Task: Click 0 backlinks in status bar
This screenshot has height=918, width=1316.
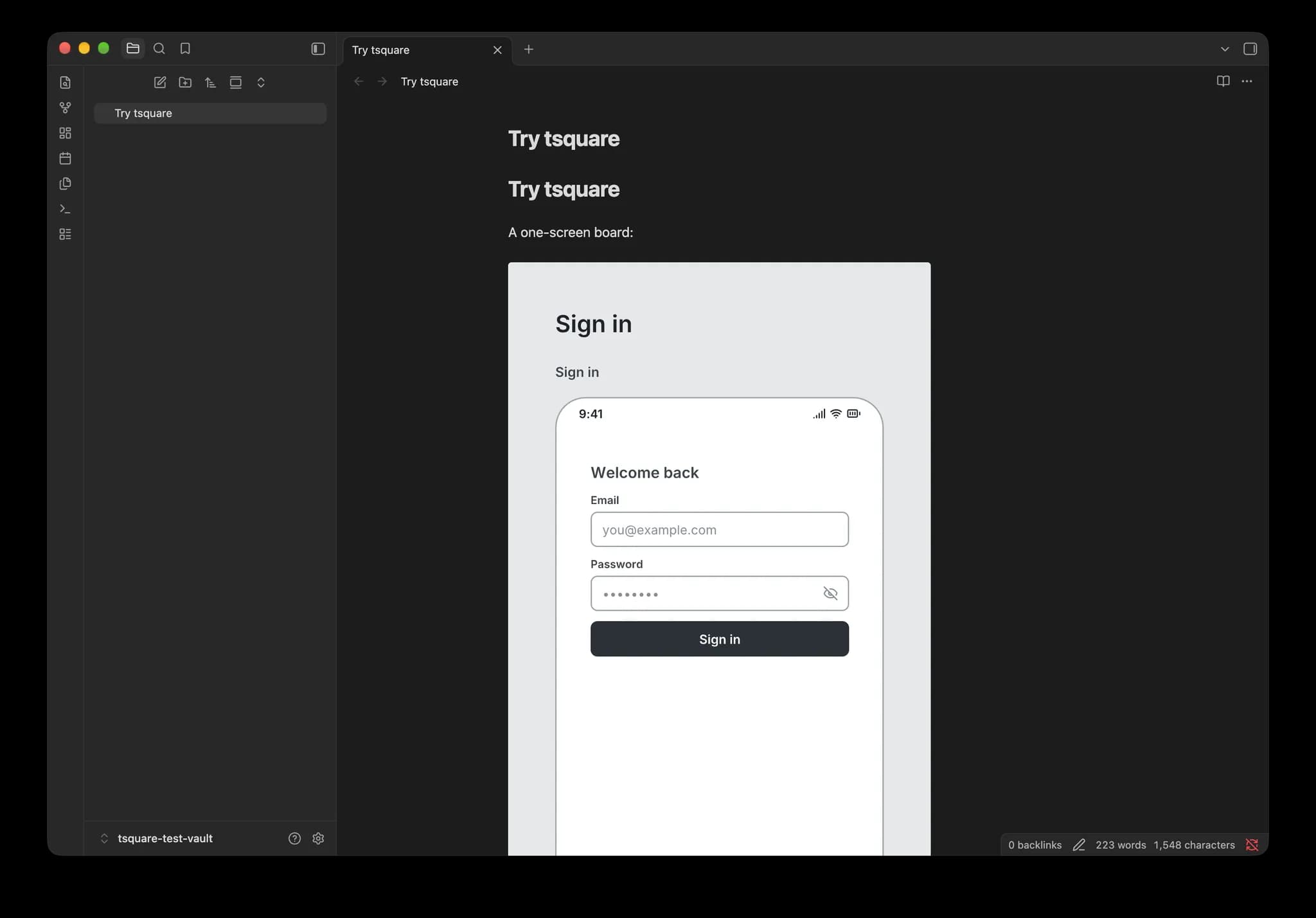Action: pyautogui.click(x=1035, y=845)
